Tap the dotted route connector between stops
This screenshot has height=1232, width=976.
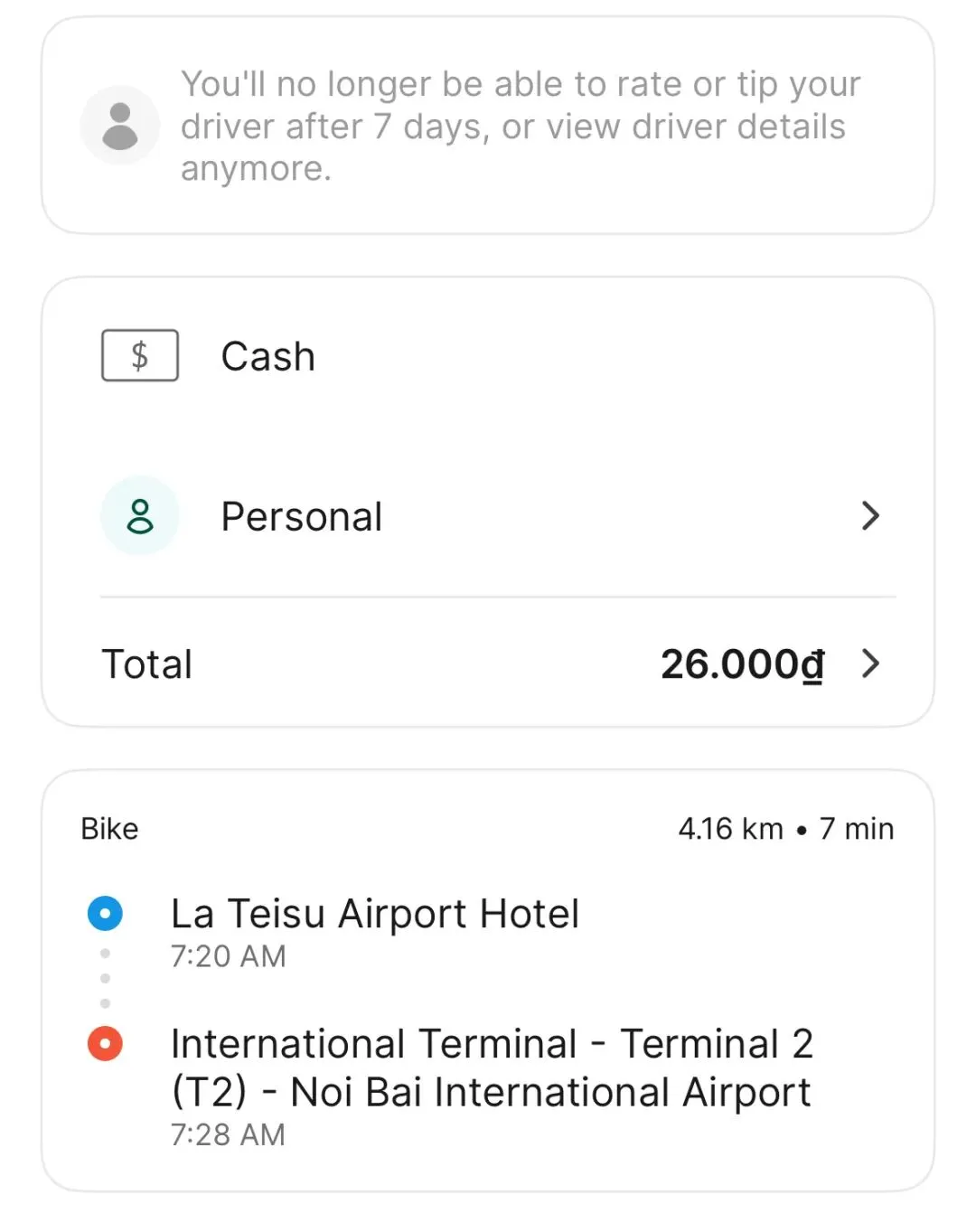[105, 978]
